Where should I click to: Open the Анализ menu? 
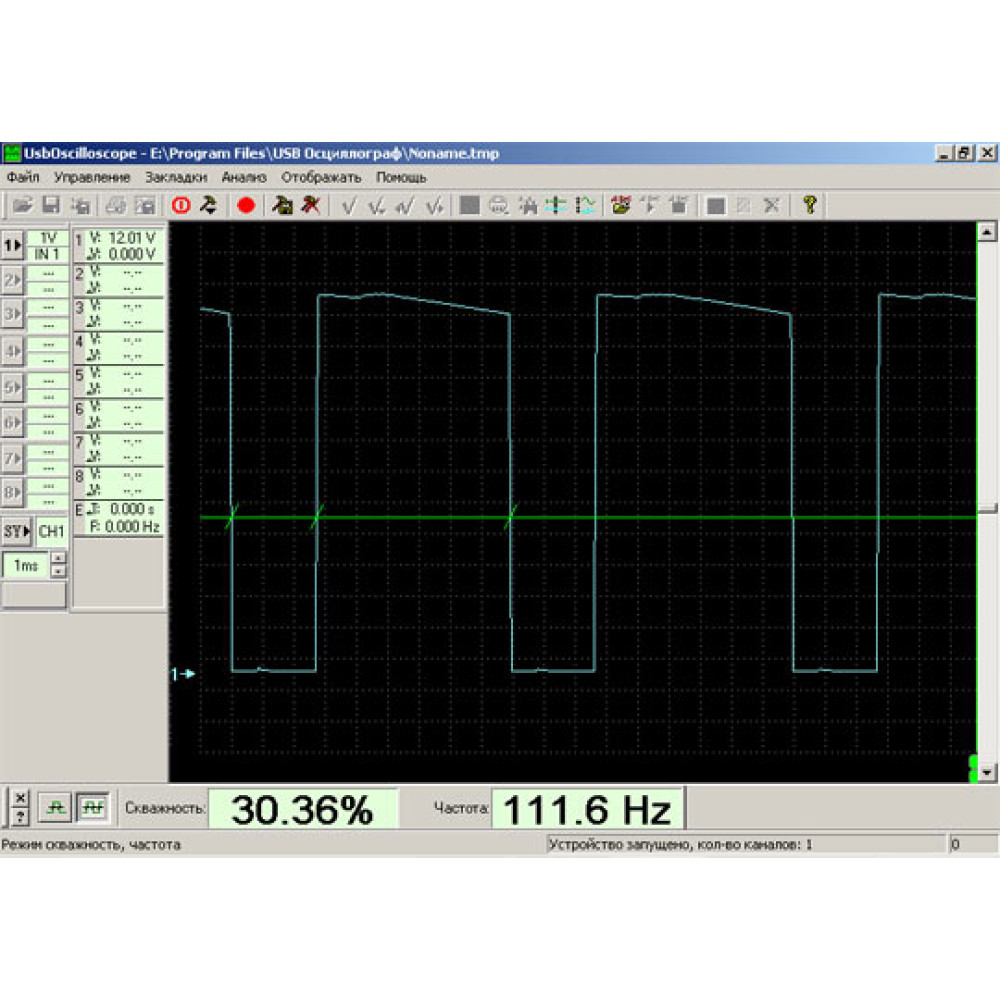[244, 177]
